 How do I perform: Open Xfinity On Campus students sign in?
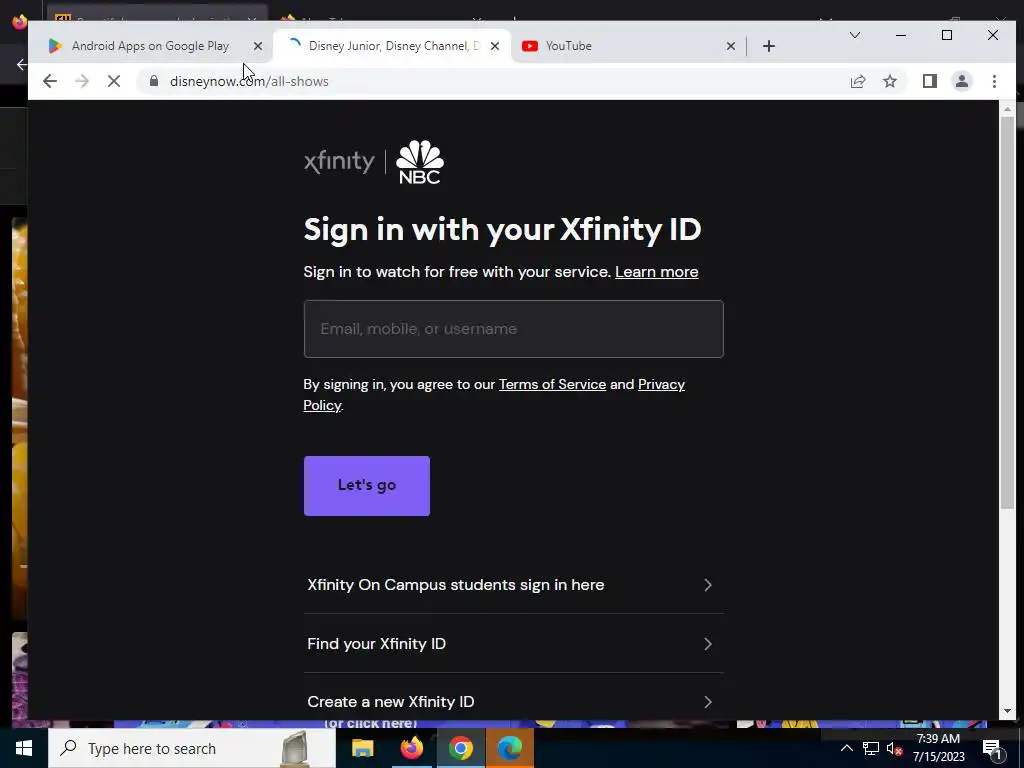(x=513, y=584)
